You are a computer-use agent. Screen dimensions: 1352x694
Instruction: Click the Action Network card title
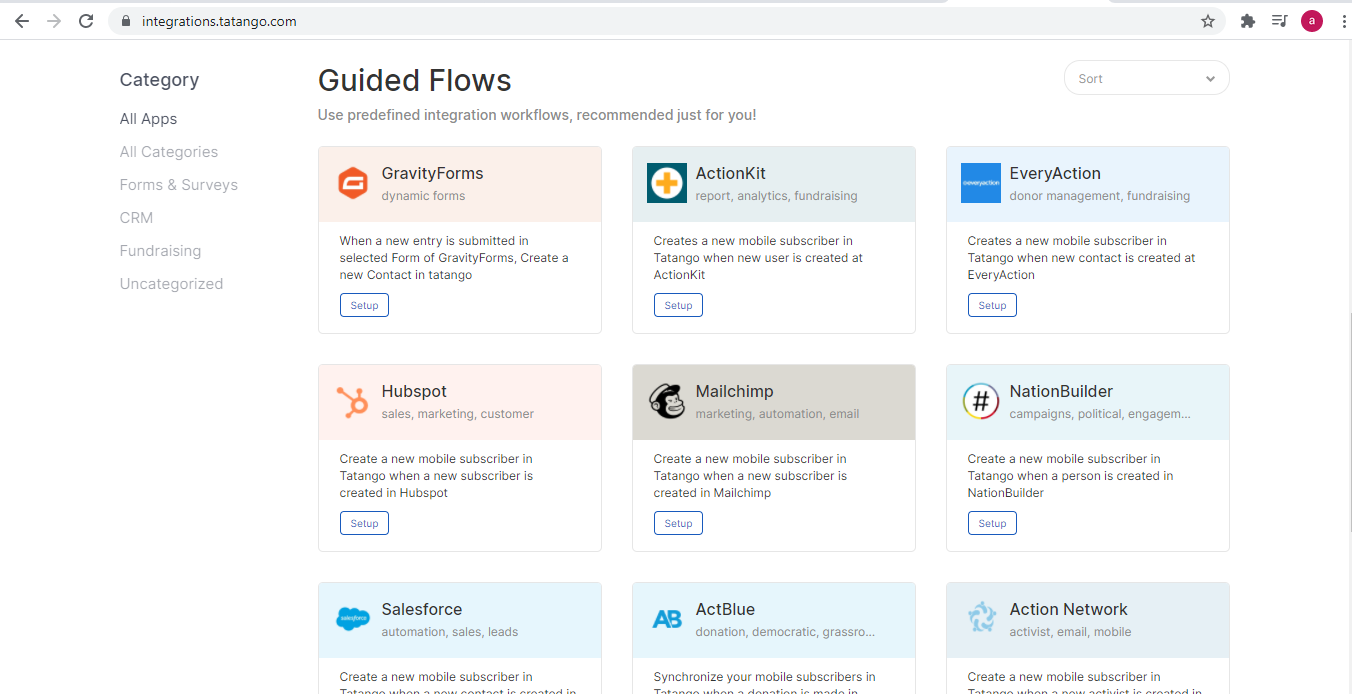coord(1069,610)
